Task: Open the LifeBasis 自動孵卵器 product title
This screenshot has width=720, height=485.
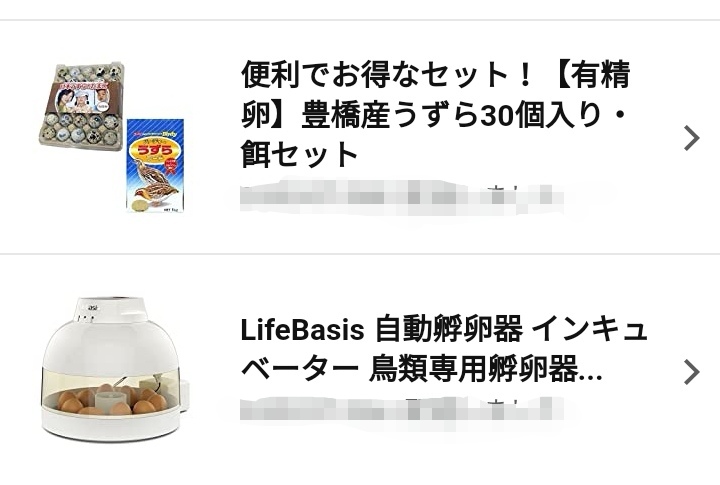Action: (x=444, y=349)
